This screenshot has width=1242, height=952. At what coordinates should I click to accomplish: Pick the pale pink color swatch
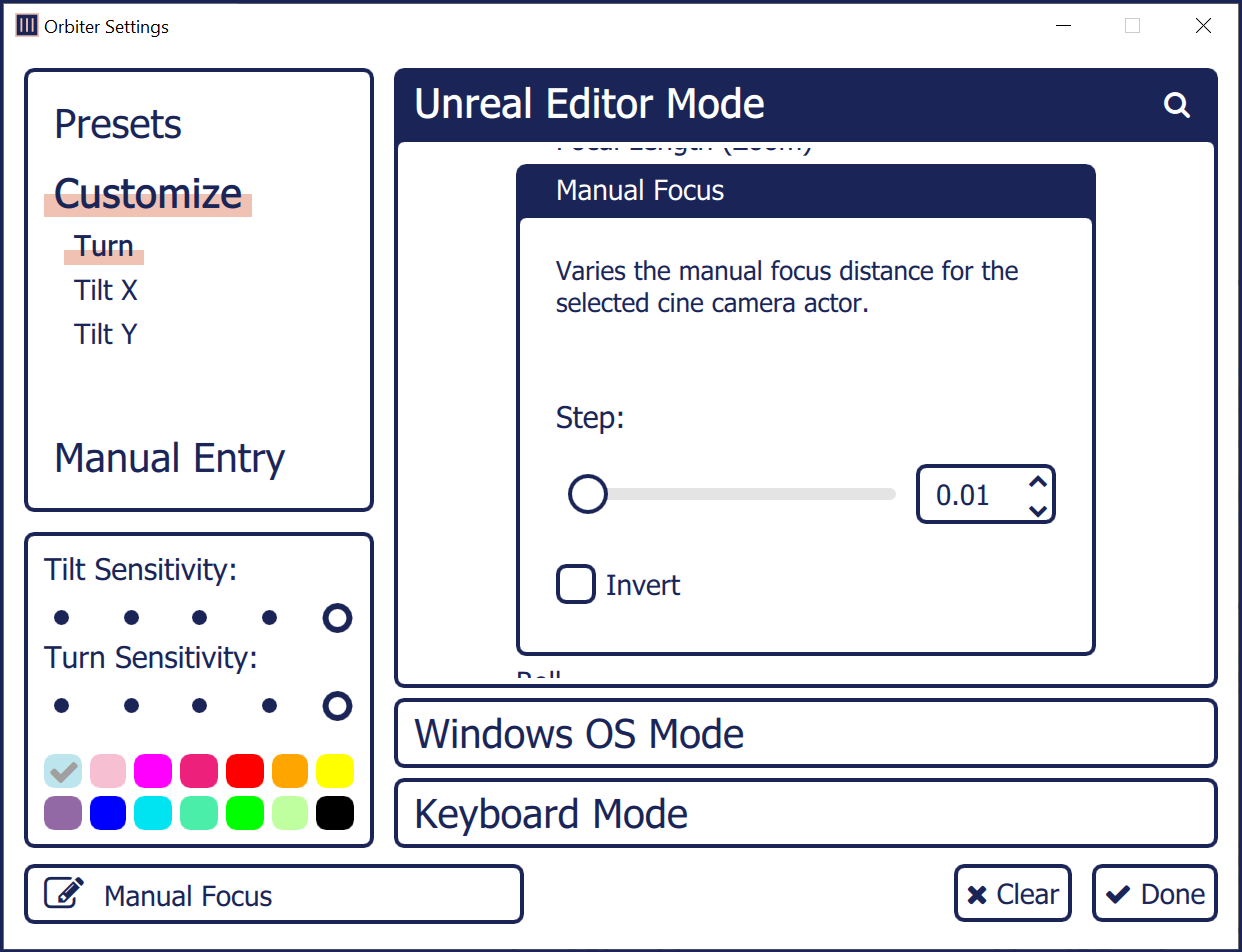click(x=108, y=771)
